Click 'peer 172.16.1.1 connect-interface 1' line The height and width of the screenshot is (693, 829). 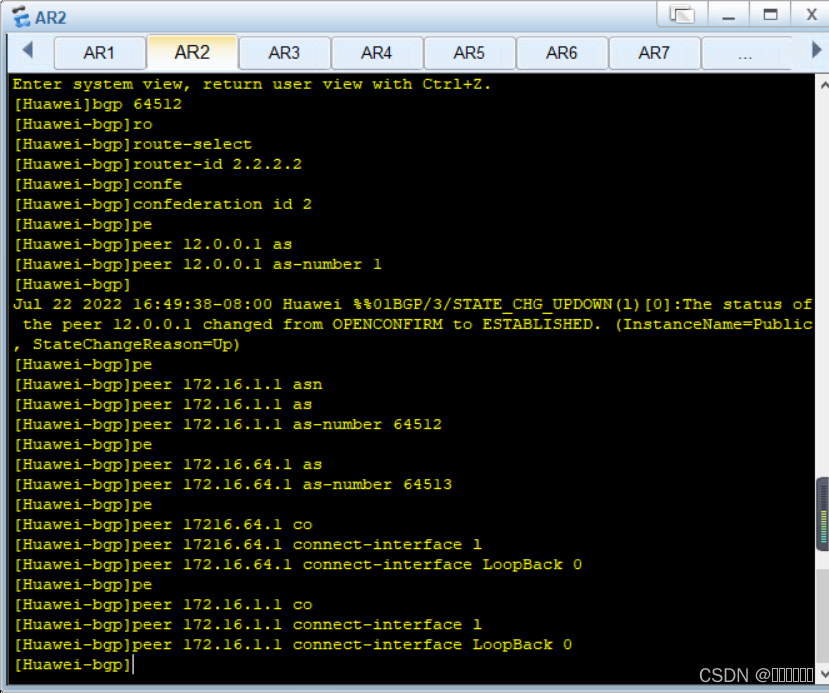(248, 625)
